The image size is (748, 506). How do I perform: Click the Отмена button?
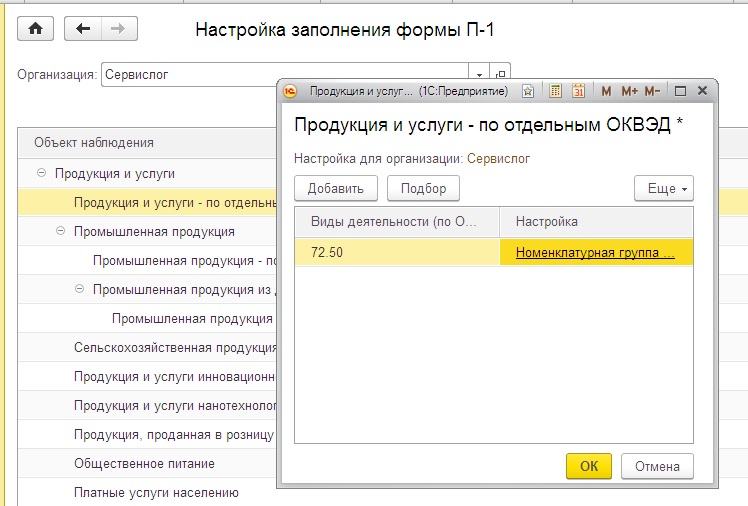click(x=657, y=466)
